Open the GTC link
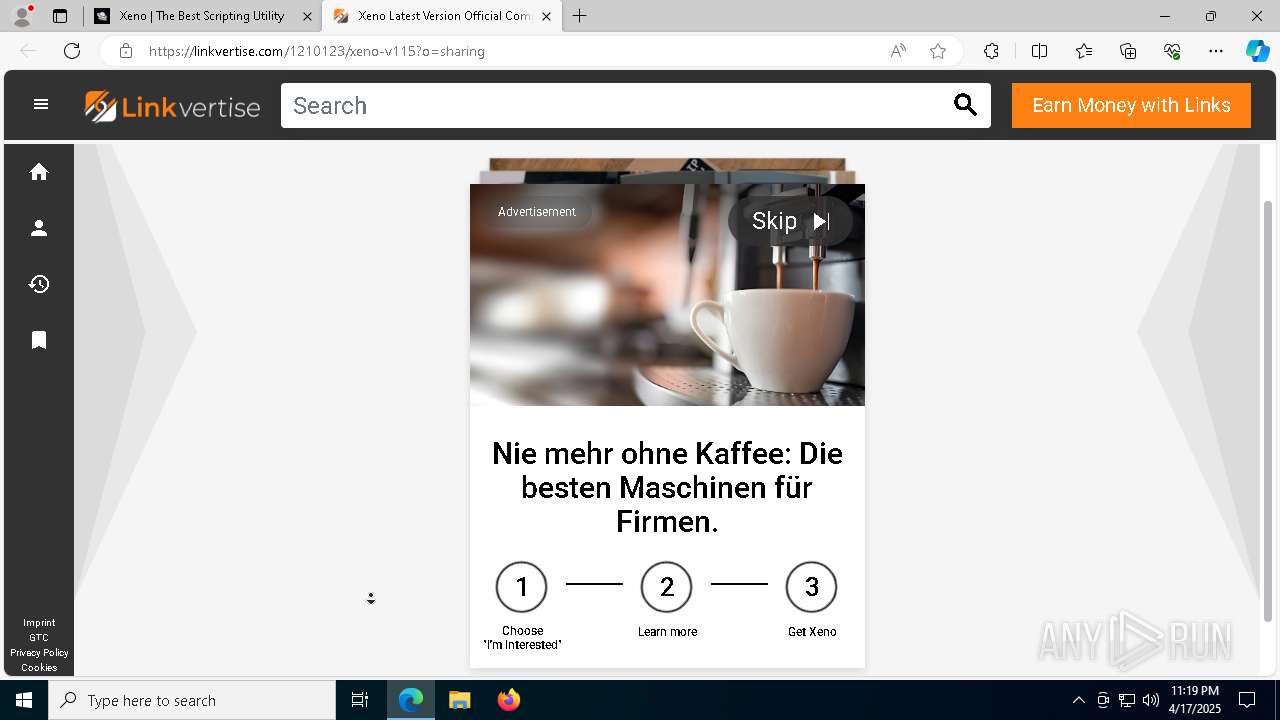Screen dimensions: 1280x720 [39, 638]
